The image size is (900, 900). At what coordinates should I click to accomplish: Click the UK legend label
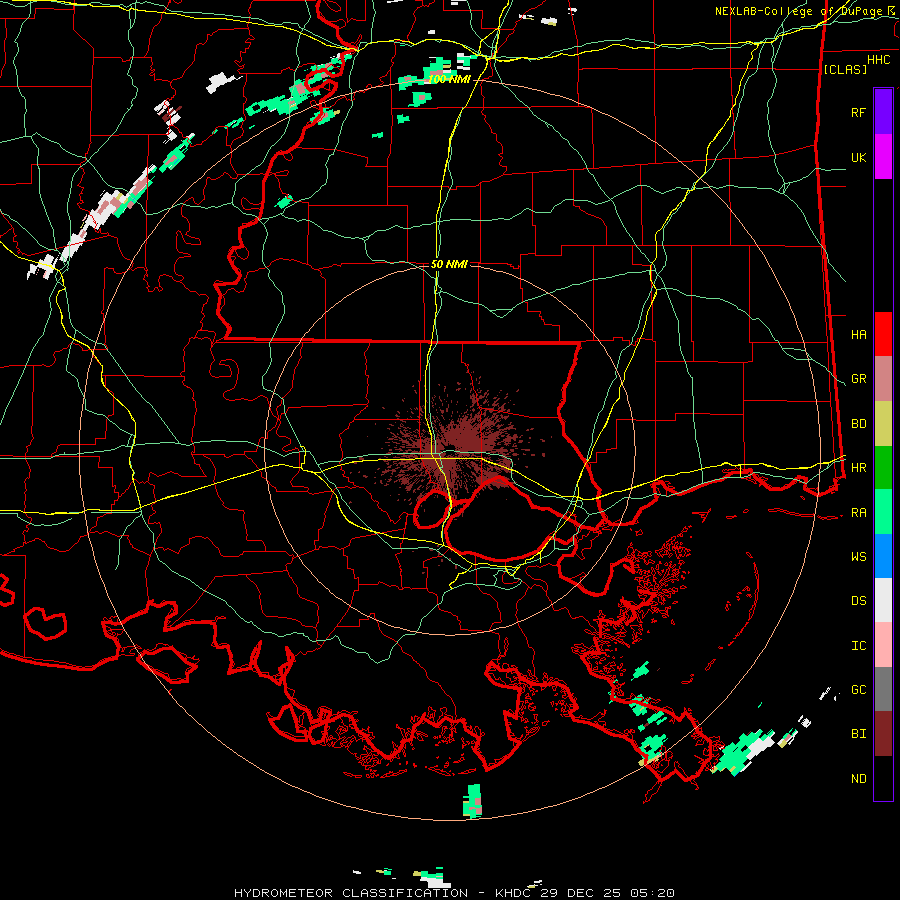tap(858, 157)
